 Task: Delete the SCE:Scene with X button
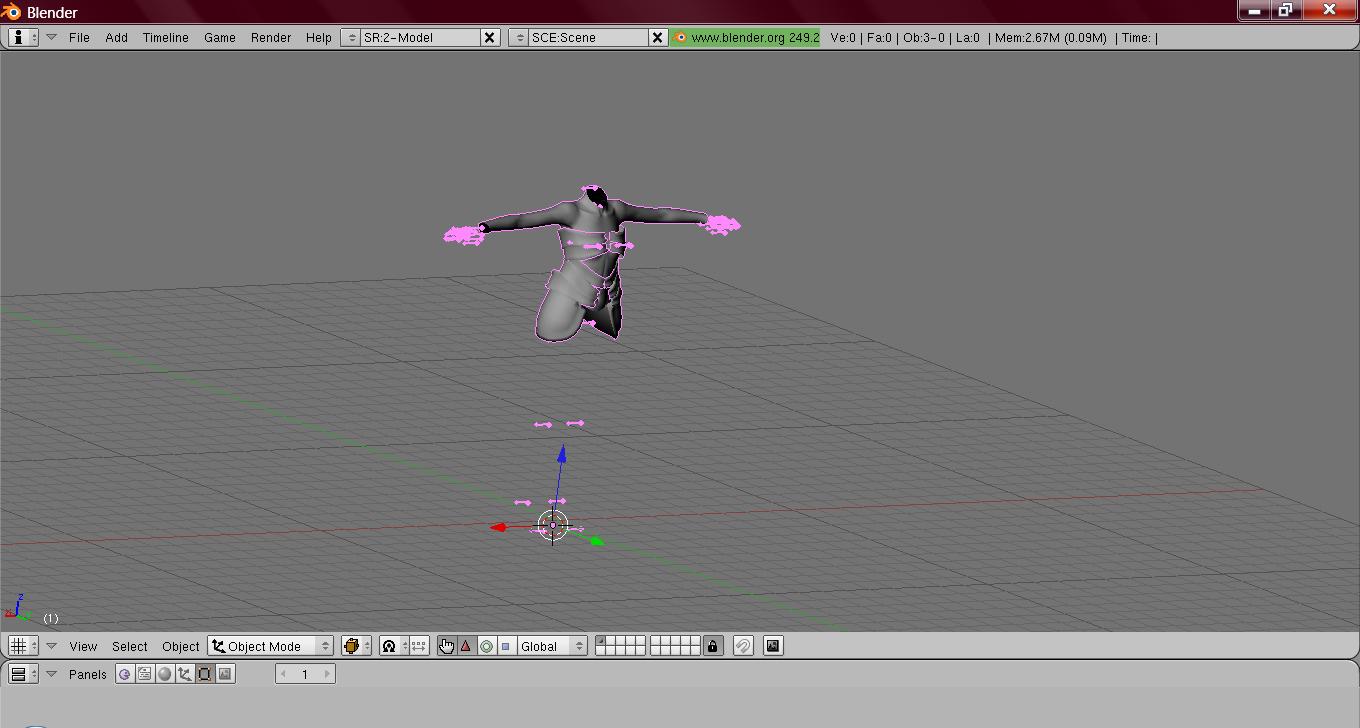(x=657, y=37)
